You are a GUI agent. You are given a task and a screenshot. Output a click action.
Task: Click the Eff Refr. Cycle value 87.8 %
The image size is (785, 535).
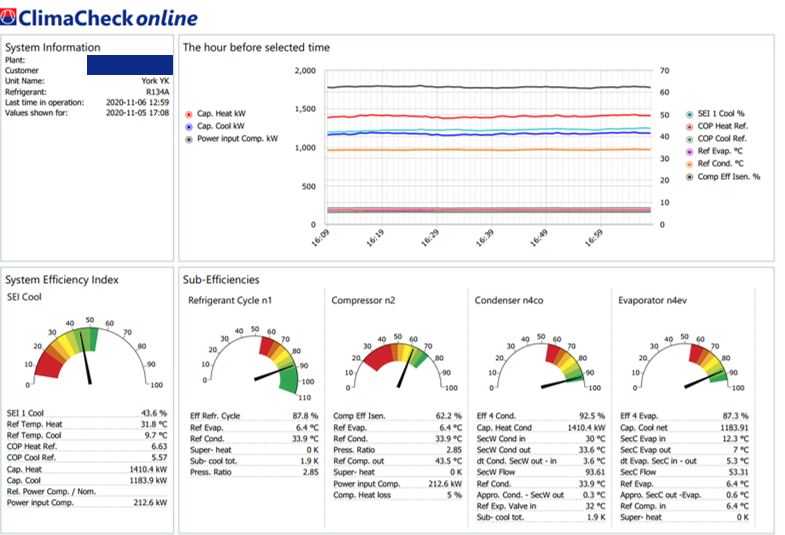pos(305,416)
